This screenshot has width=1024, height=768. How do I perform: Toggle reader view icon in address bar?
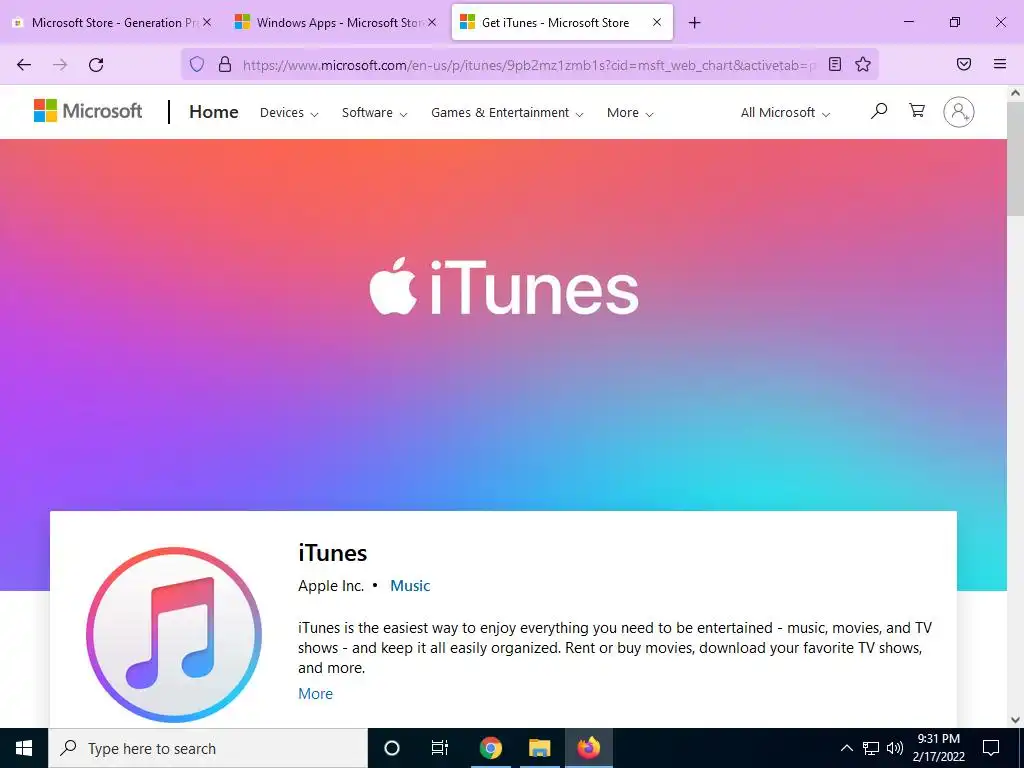pyautogui.click(x=835, y=64)
